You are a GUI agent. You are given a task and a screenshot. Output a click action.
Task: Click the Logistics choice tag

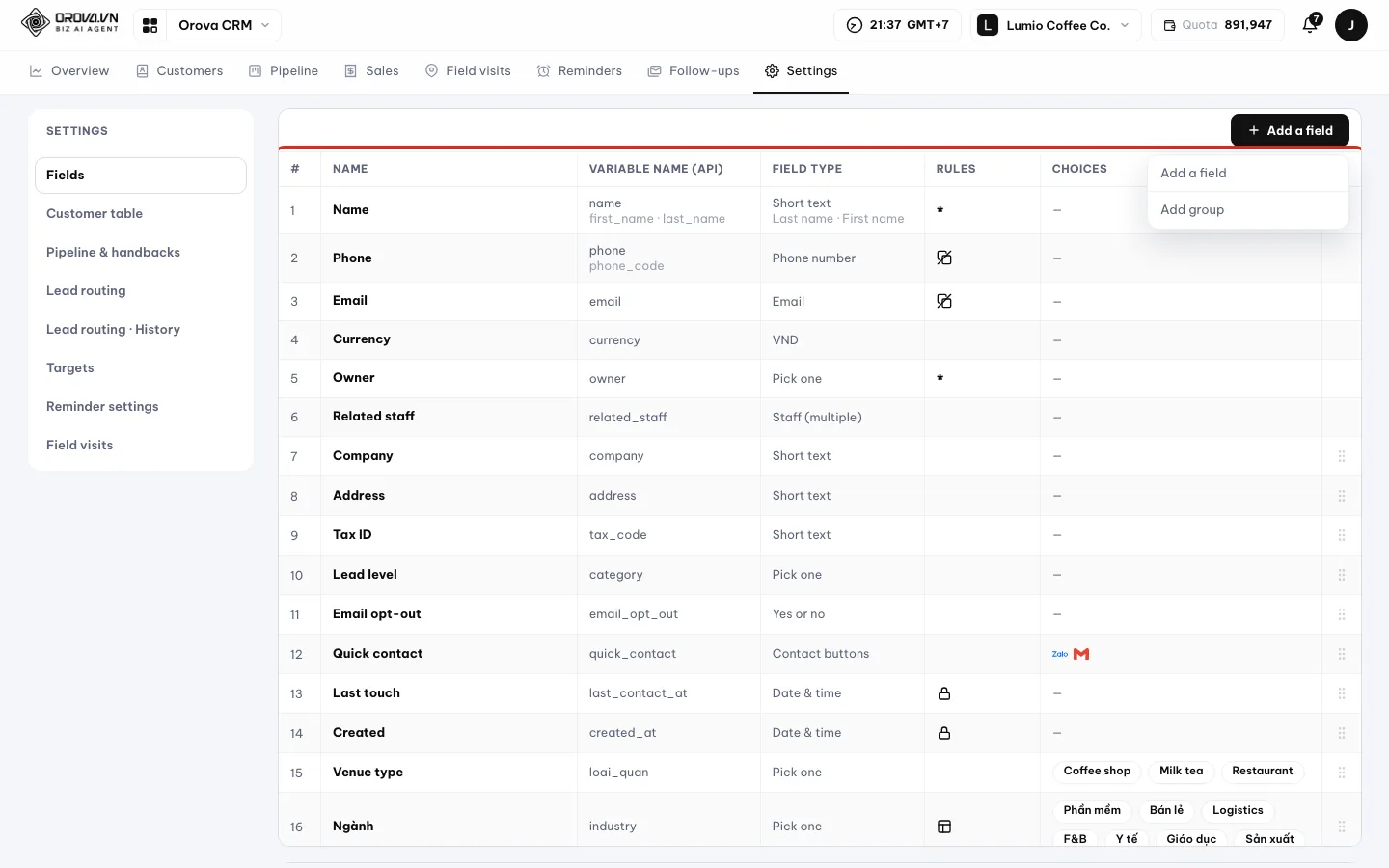pyautogui.click(x=1238, y=811)
